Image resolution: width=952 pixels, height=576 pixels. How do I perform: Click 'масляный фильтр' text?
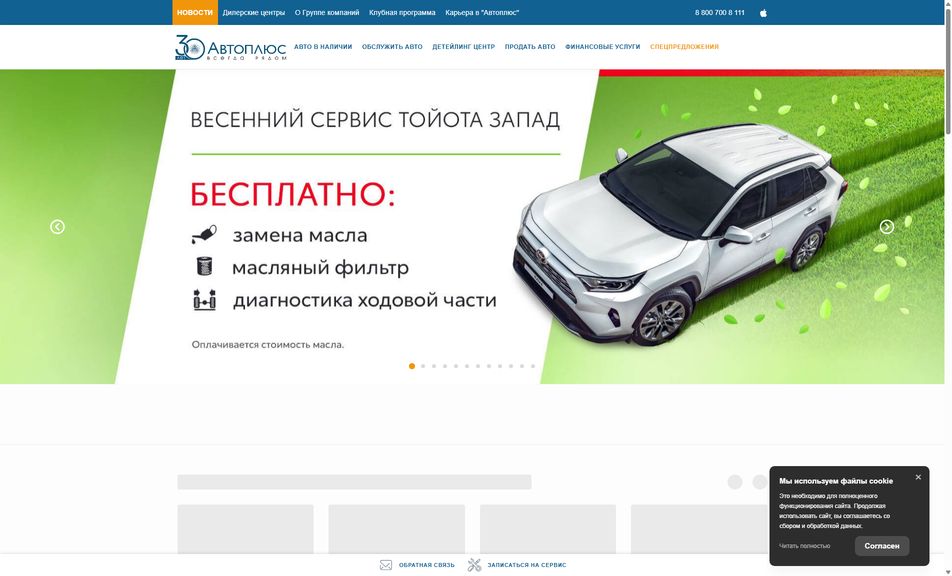tap(320, 268)
